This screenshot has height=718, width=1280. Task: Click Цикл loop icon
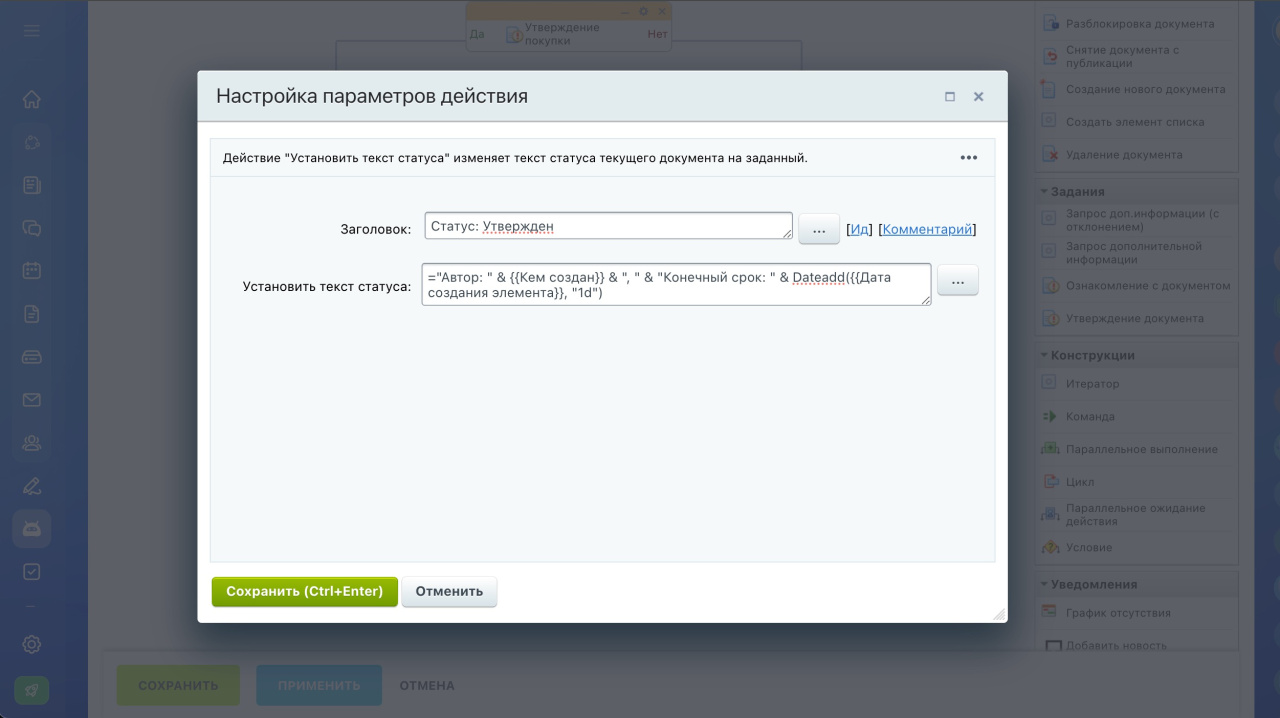[x=1050, y=482]
